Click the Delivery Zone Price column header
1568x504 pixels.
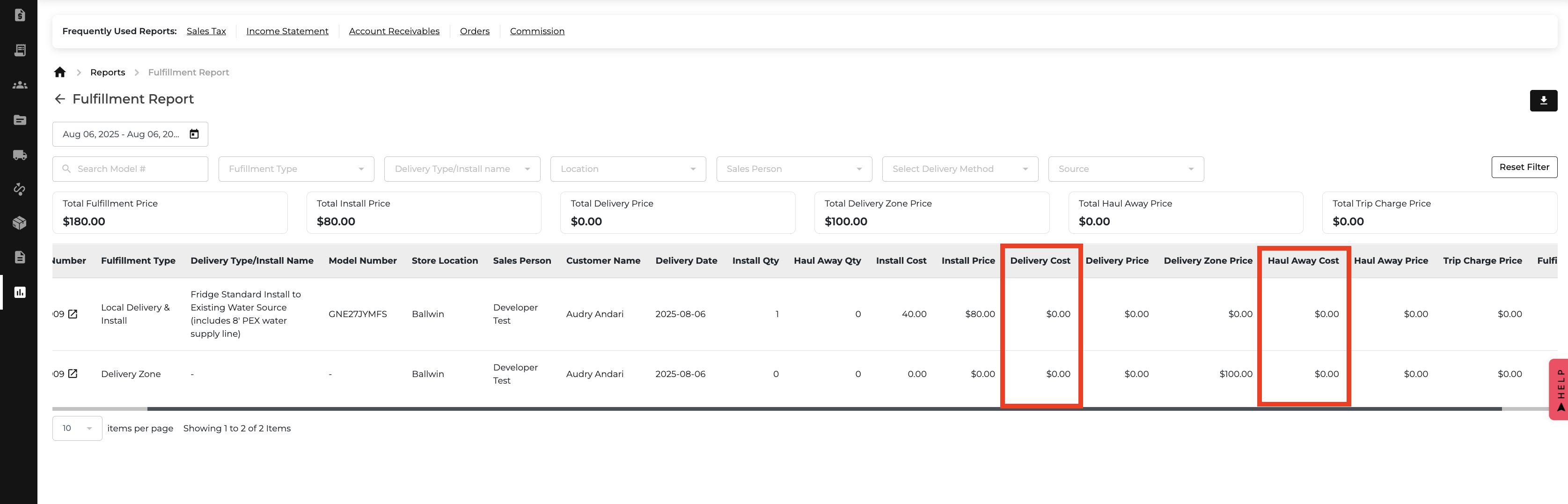1208,261
